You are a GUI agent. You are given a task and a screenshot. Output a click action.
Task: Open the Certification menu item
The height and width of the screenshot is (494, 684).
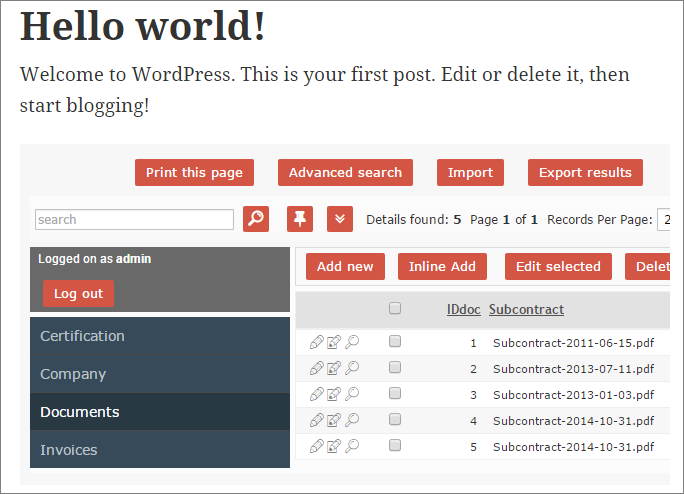click(160, 336)
